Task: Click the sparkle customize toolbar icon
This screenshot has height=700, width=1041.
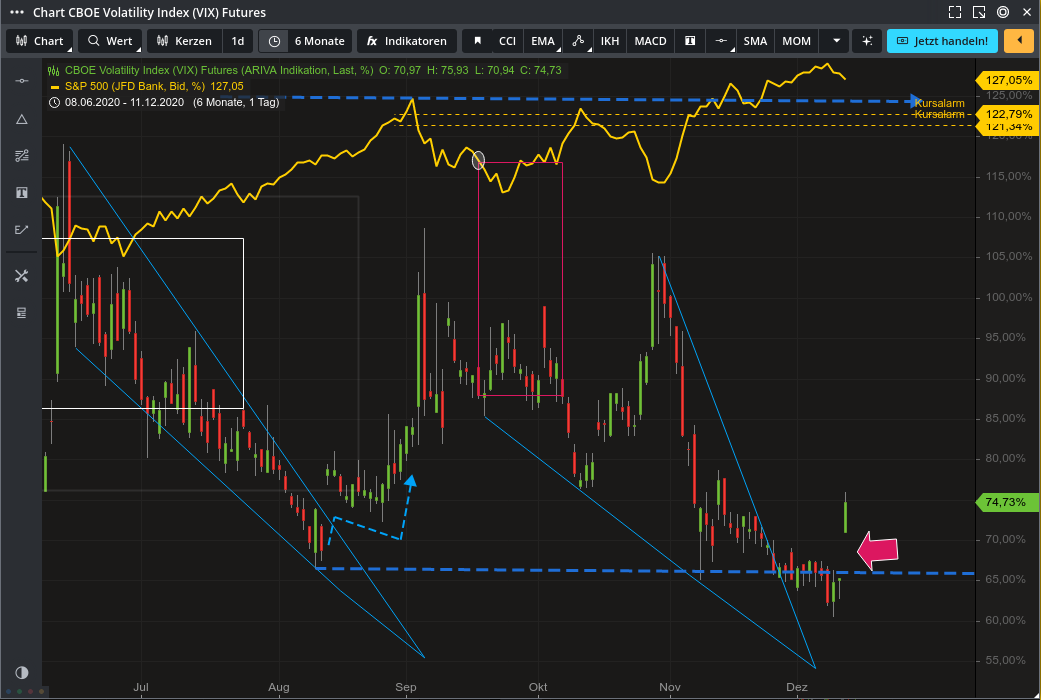Action: (867, 41)
